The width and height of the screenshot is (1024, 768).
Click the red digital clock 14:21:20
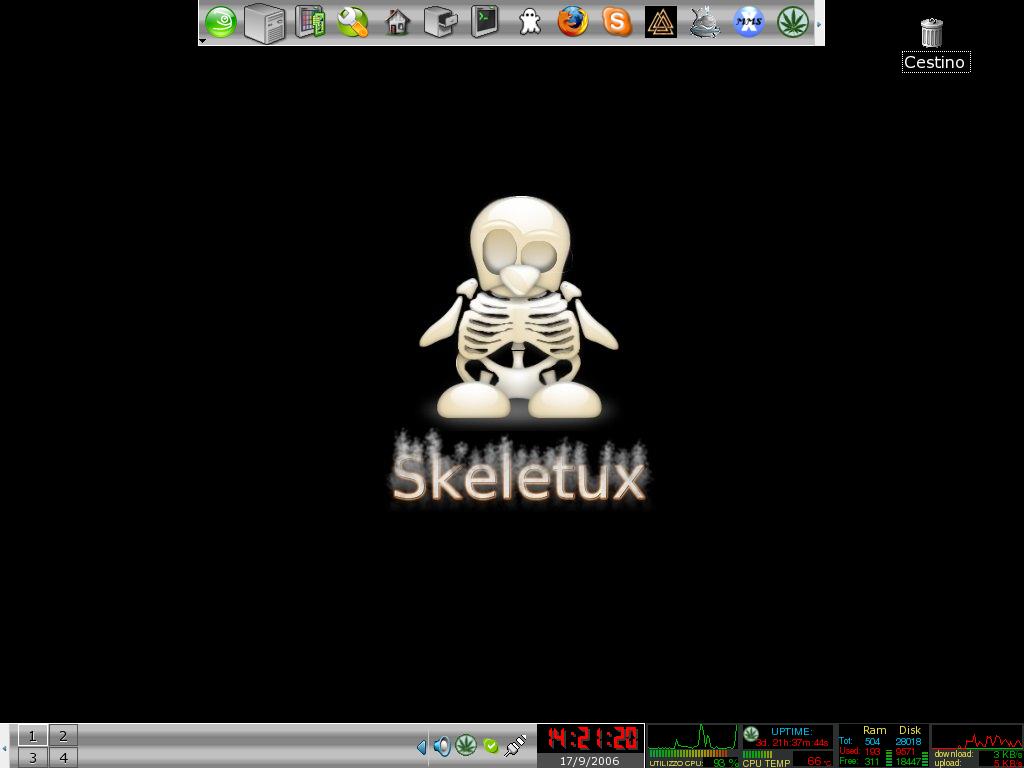(x=592, y=738)
